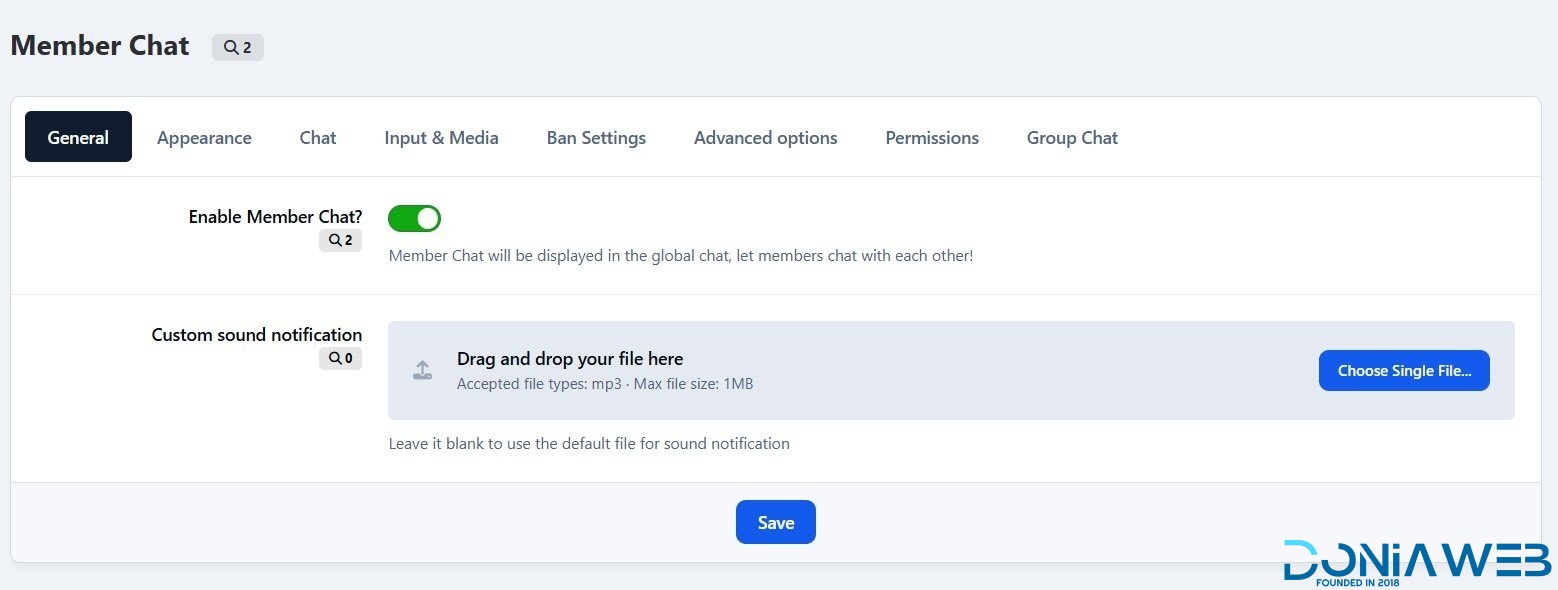Click the Custom sound notification label
This screenshot has width=1558, height=590.
[257, 334]
